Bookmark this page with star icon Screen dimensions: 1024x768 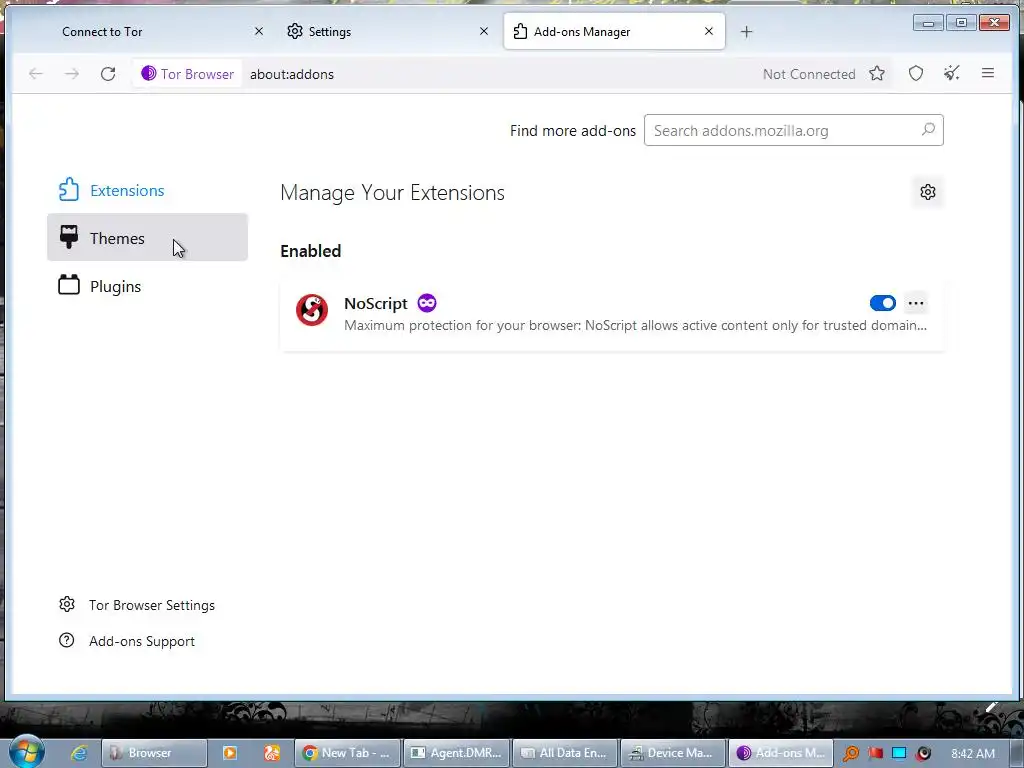coord(877,74)
